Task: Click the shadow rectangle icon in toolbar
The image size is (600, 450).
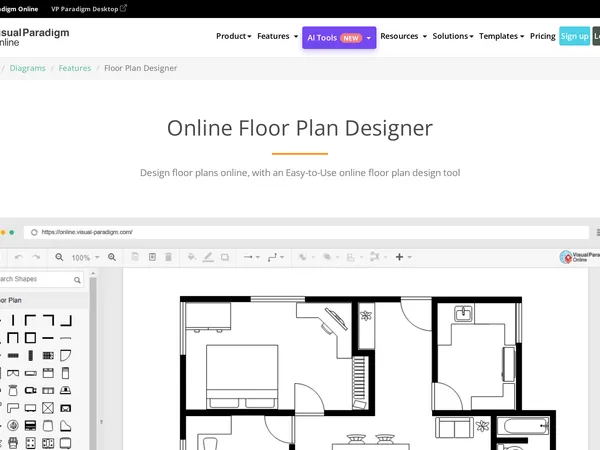Action: 225,257
